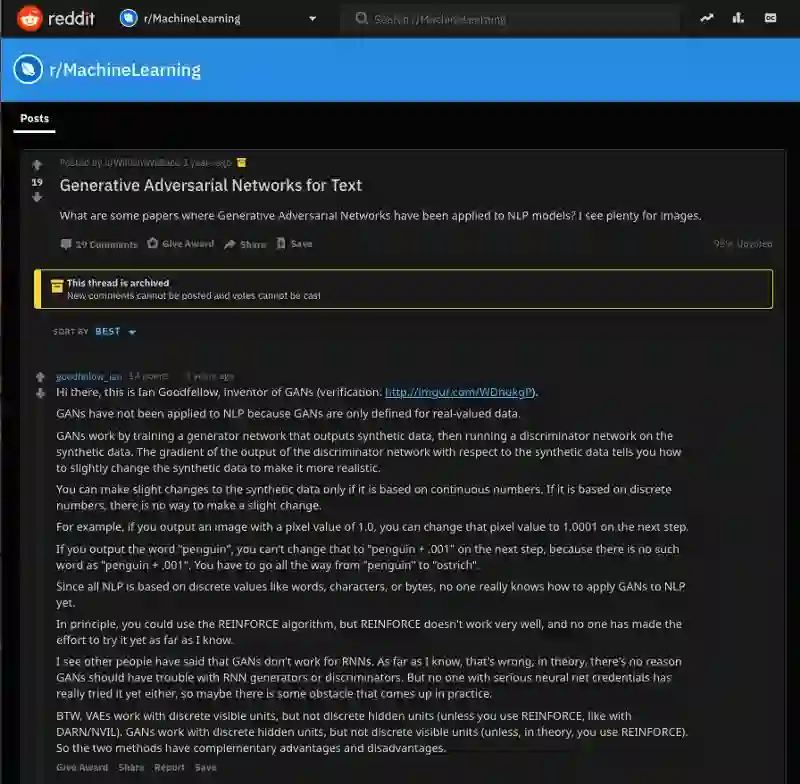
Task: Click Report under goodfellow_ian's comment
Action: click(169, 768)
